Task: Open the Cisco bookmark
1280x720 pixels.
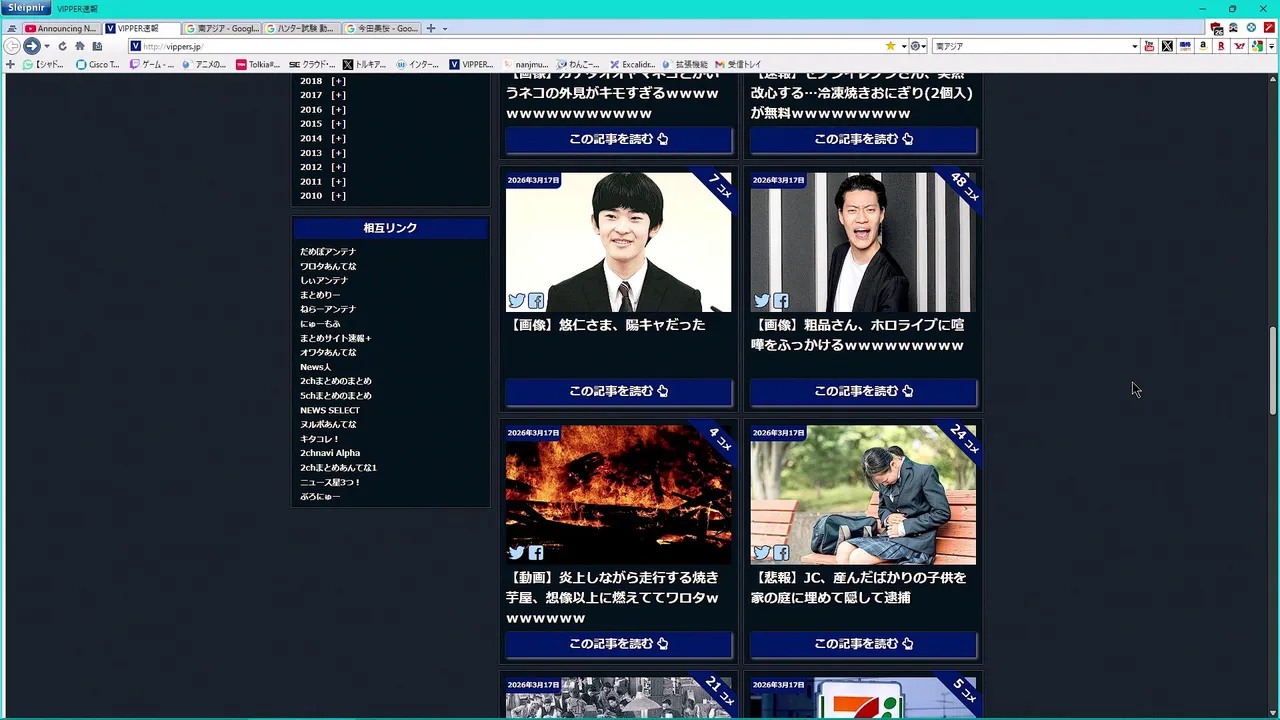Action: click(98, 64)
